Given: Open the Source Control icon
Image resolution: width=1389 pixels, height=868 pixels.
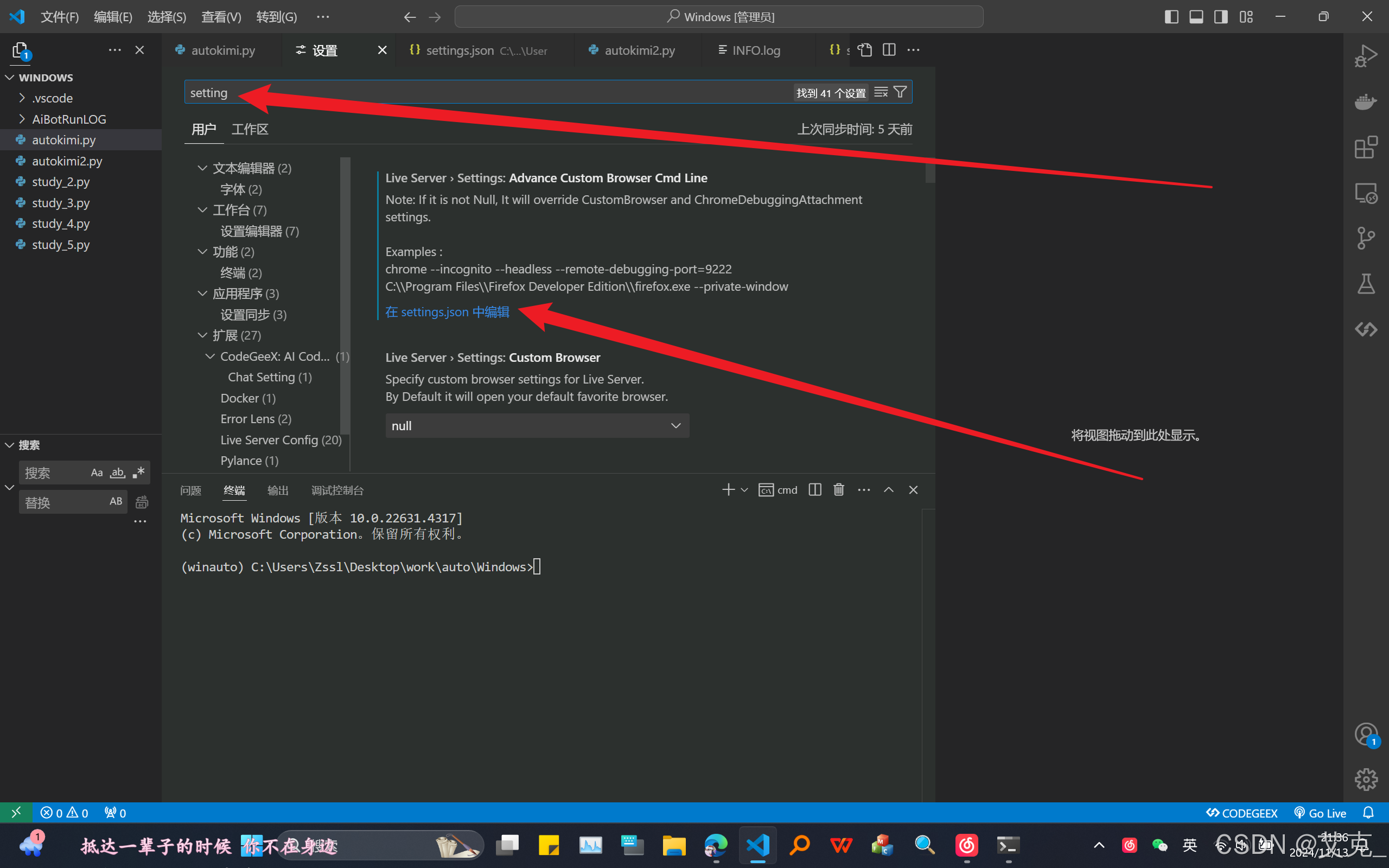Looking at the screenshot, I should pyautogui.click(x=1366, y=238).
